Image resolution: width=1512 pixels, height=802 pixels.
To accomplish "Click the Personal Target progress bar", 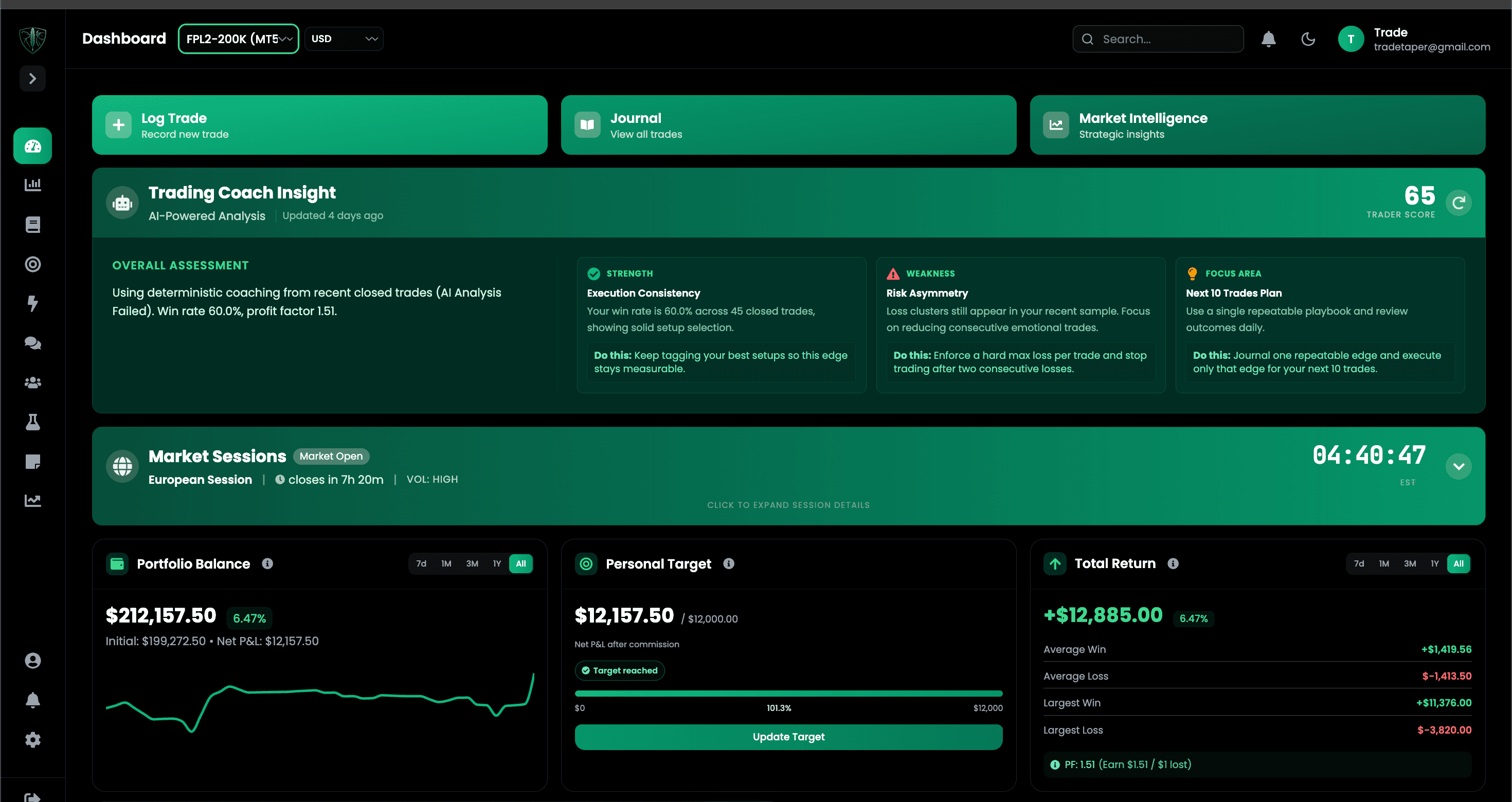I will pos(788,693).
